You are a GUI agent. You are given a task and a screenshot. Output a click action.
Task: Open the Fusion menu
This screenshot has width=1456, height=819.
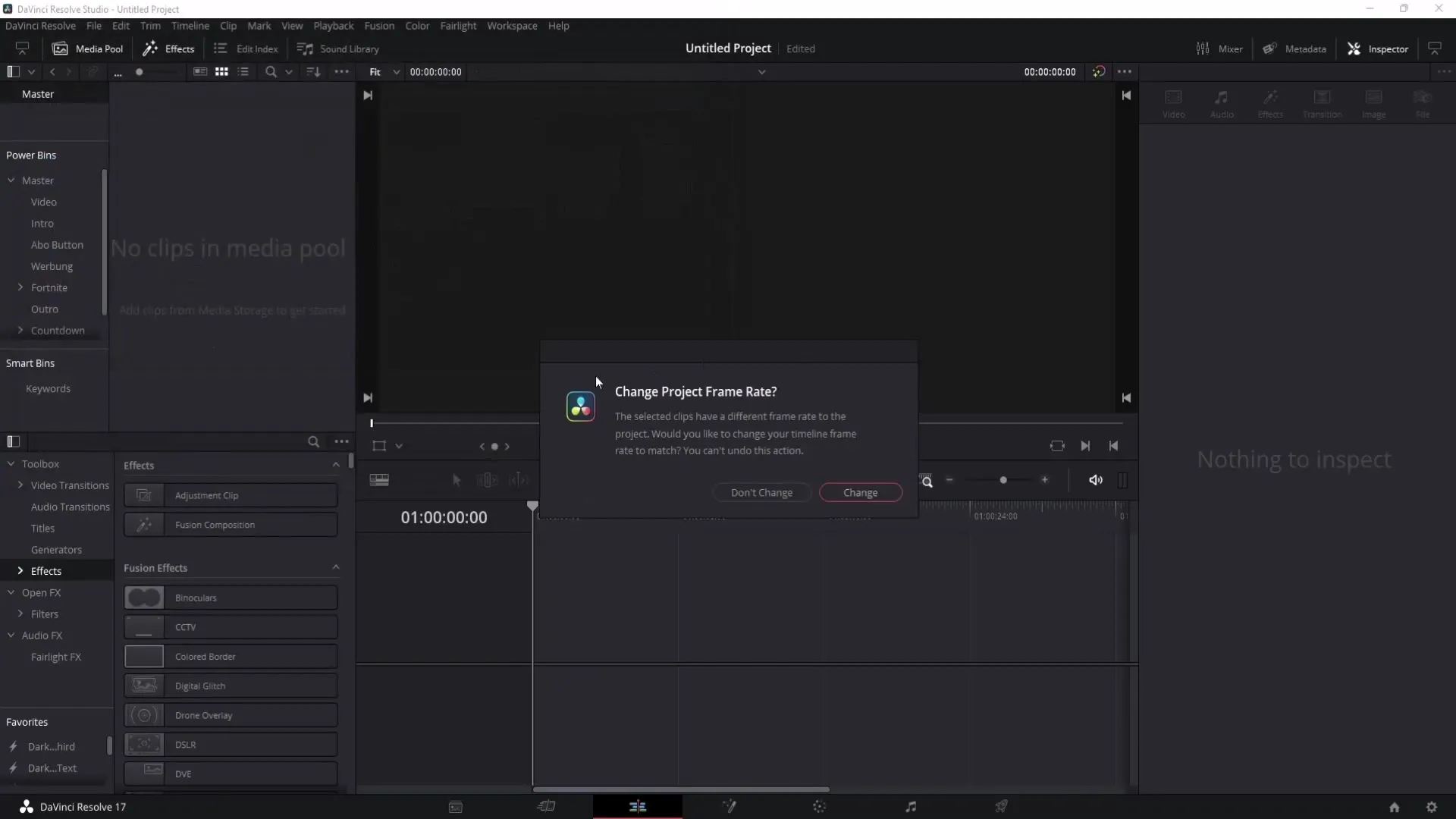[379, 26]
